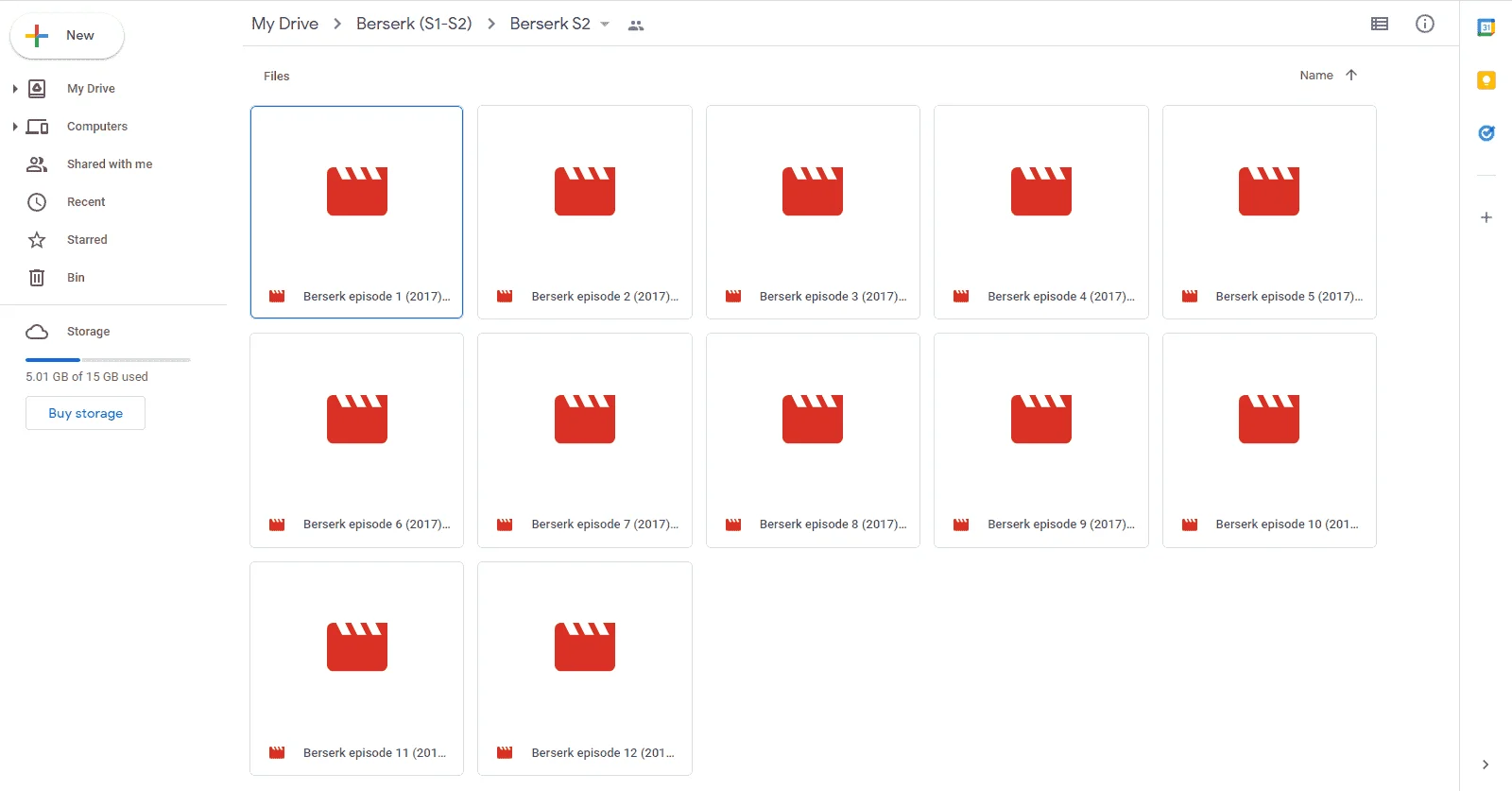Screen dimensions: 1512x791
Task: Click small video icon beside Berserk episode 9
Action: tap(961, 524)
